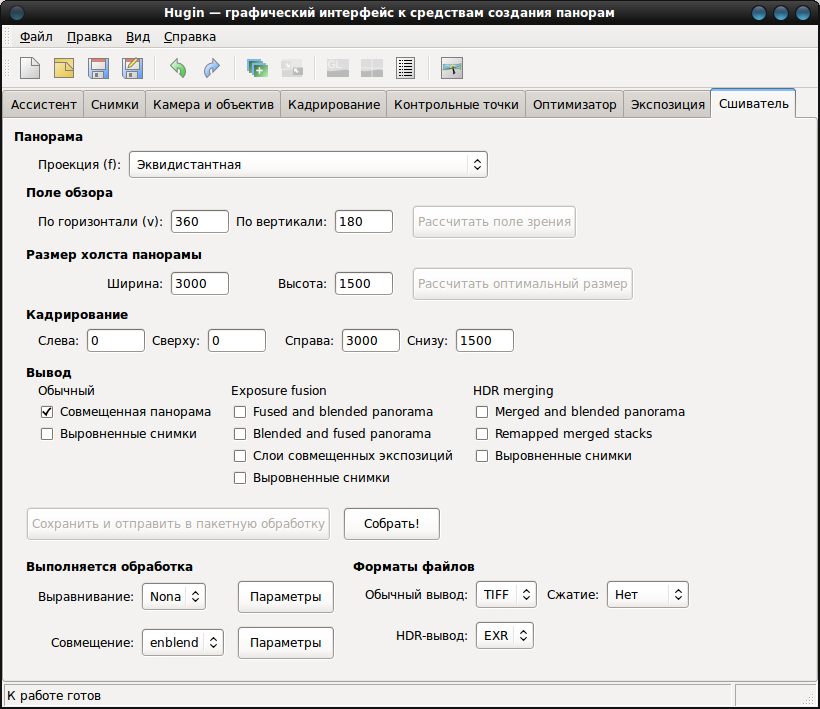The height and width of the screenshot is (709, 820).
Task: Redo with the blue arrow icon
Action: 212,68
